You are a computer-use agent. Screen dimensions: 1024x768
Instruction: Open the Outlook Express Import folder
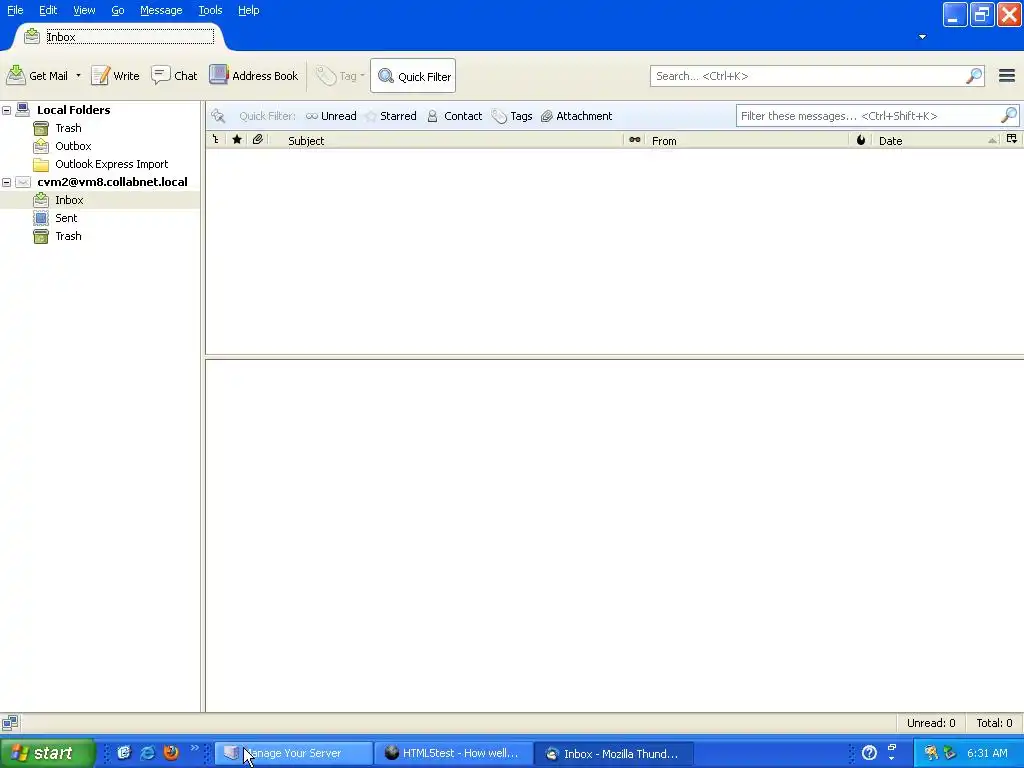point(111,164)
